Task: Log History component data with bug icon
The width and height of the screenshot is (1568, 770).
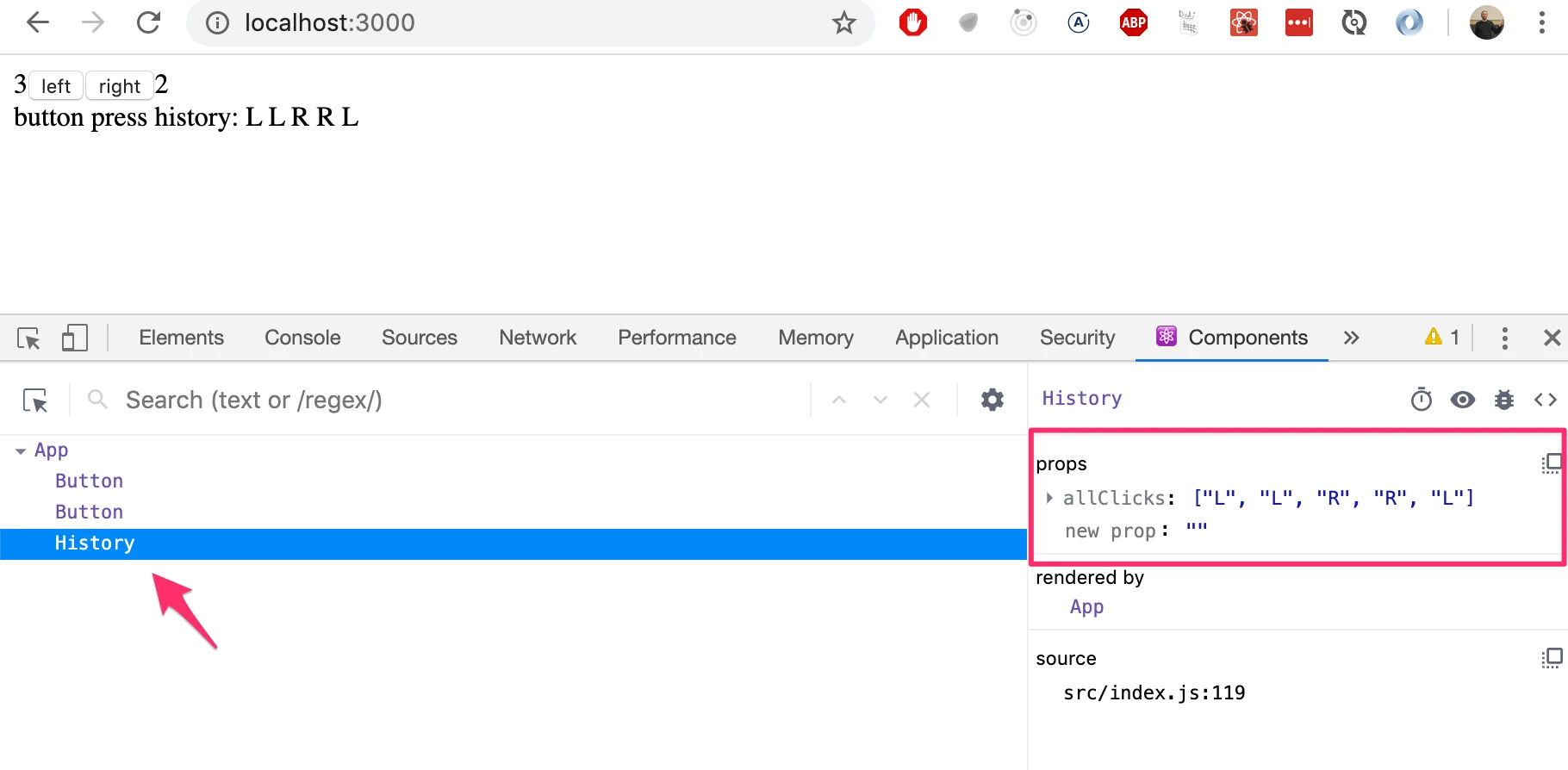Action: coord(1504,400)
